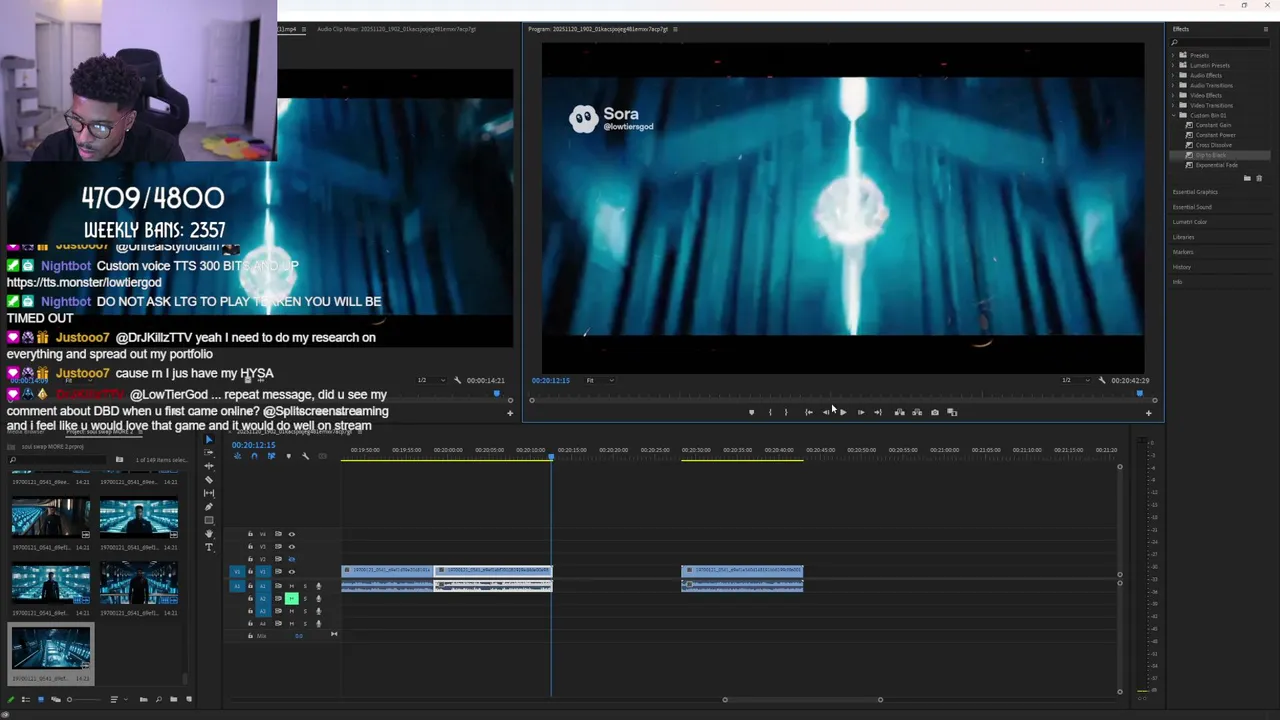The width and height of the screenshot is (1280, 720).
Task: Collapse Custom Bin 01 folder
Action: (1174, 115)
